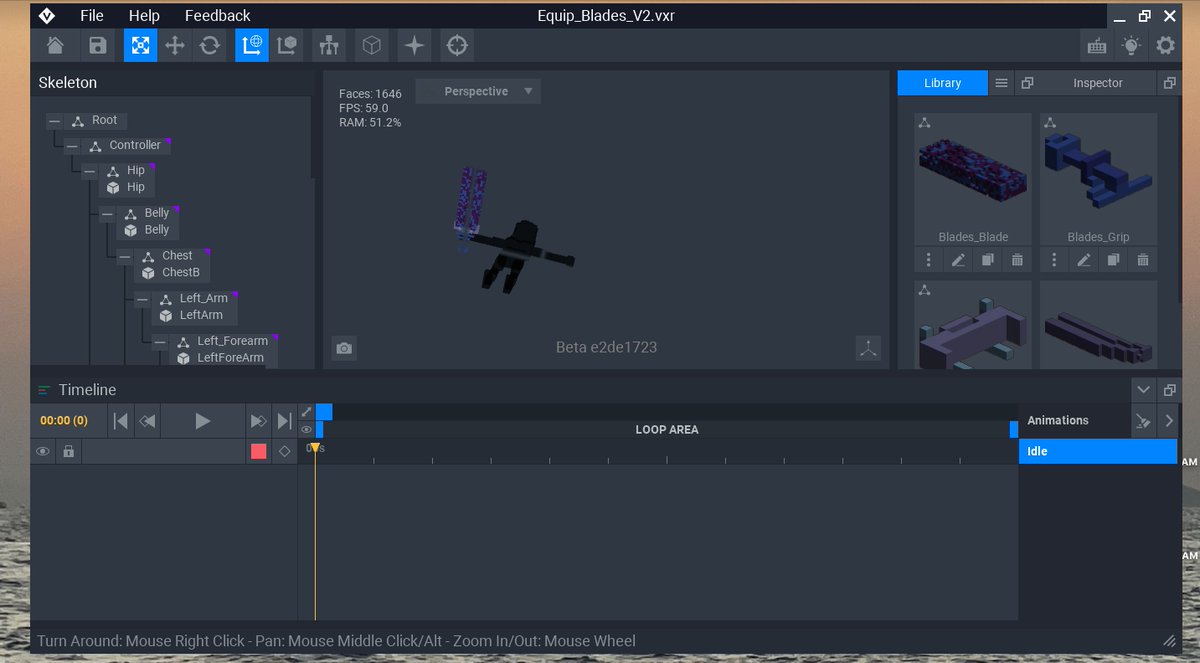This screenshot has height=663, width=1200.
Task: Duplicate the Blades_Blade library item
Action: 987,260
